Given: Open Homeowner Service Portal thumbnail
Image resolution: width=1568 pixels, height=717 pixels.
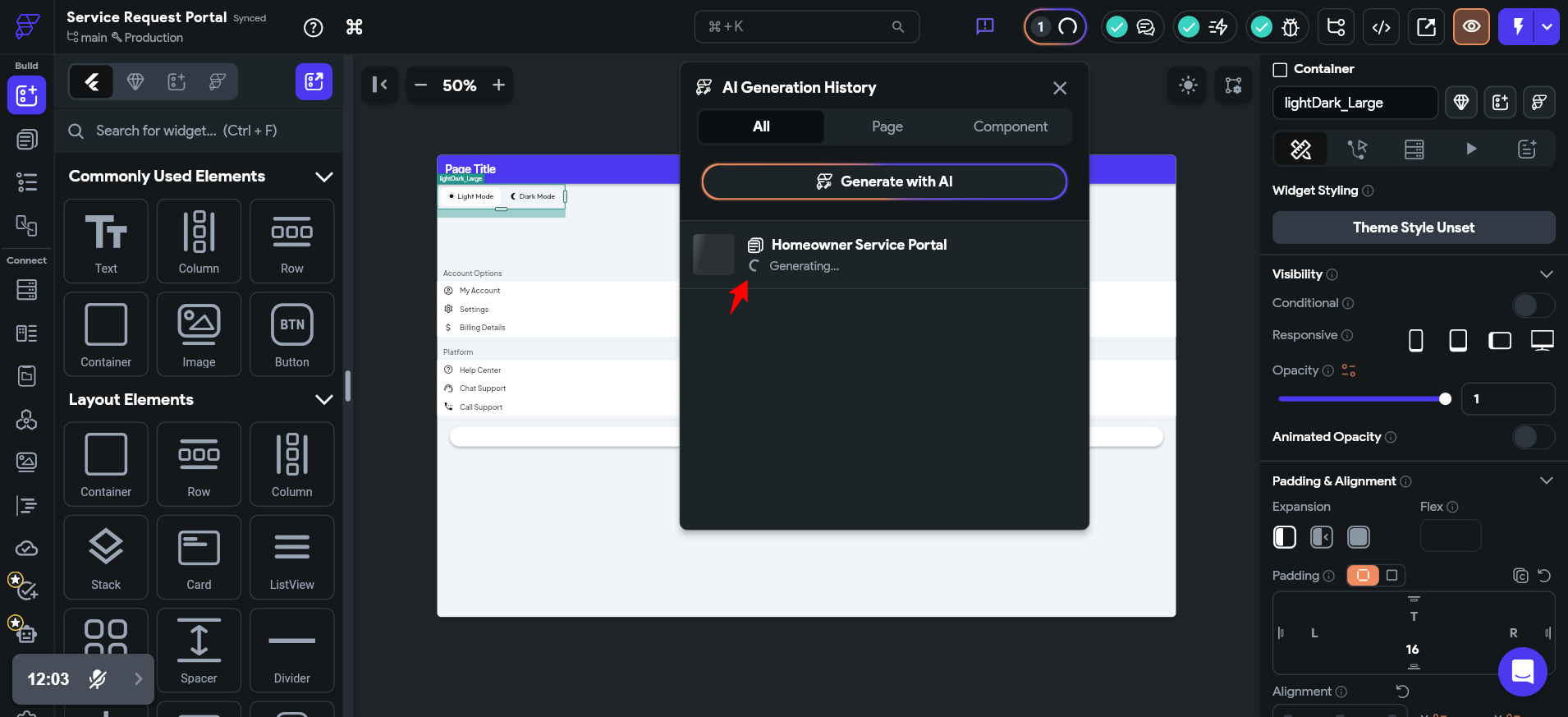Looking at the screenshot, I should click(x=713, y=255).
